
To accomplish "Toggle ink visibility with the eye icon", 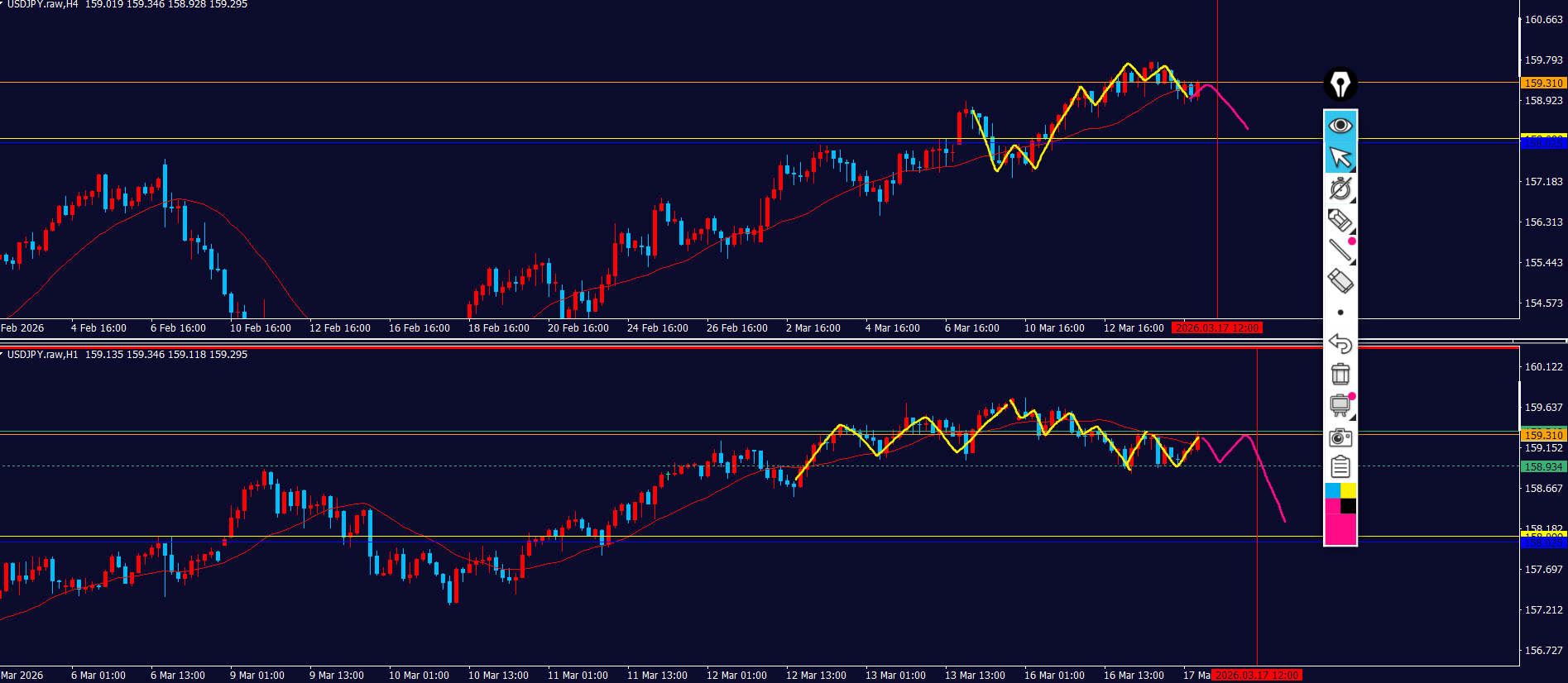I will (1340, 125).
